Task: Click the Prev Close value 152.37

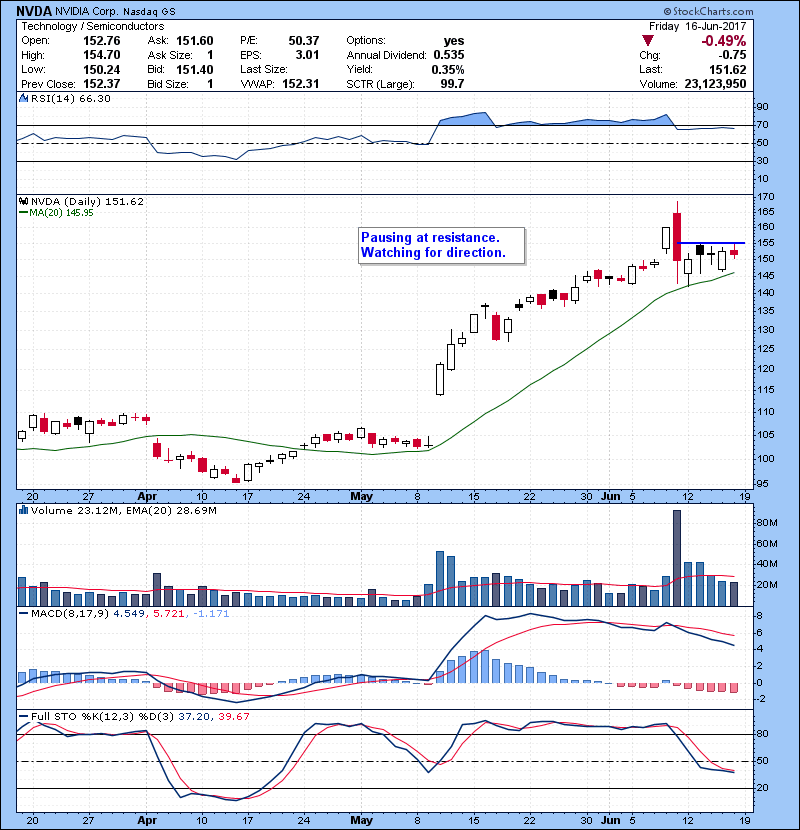Action: 102,84
